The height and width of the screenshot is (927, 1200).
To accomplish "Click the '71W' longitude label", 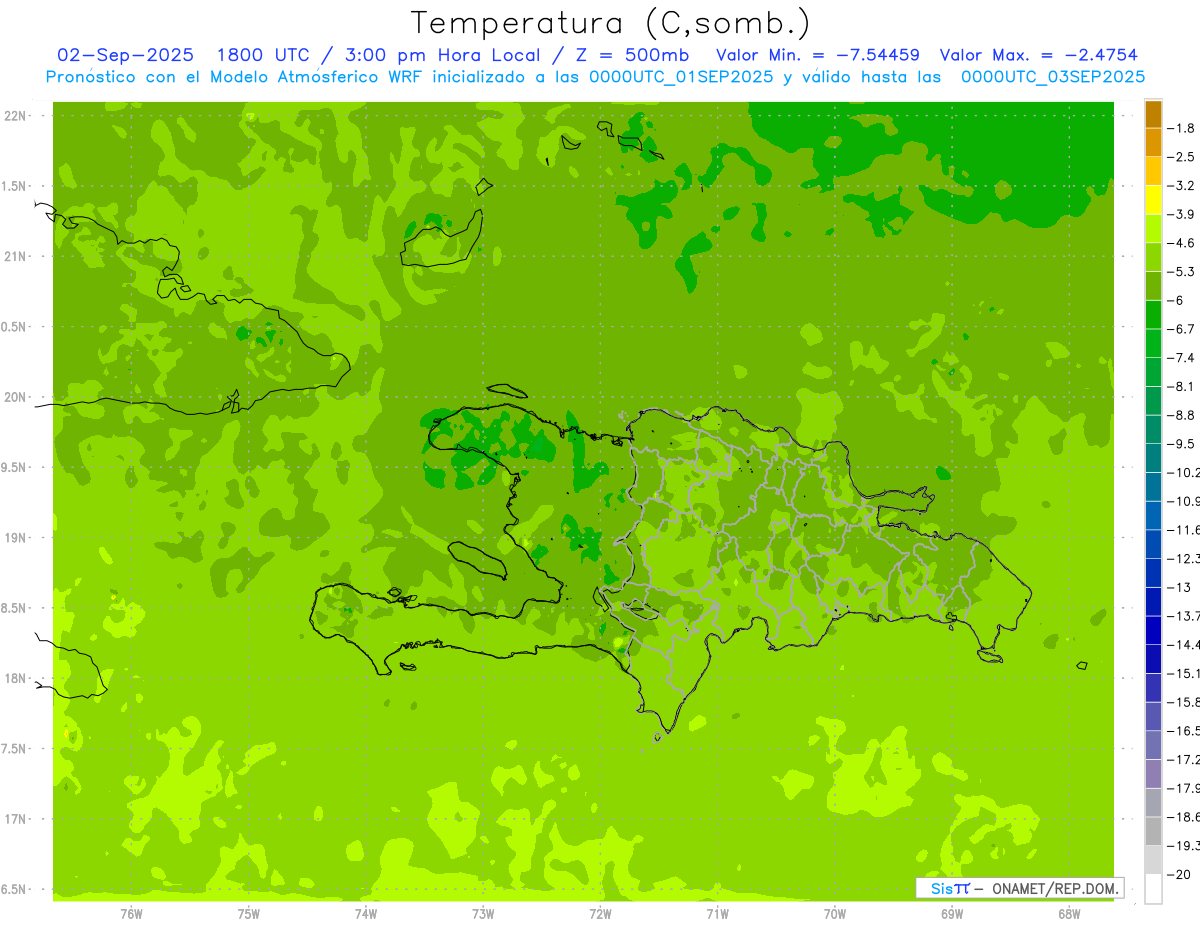I will 717,914.
